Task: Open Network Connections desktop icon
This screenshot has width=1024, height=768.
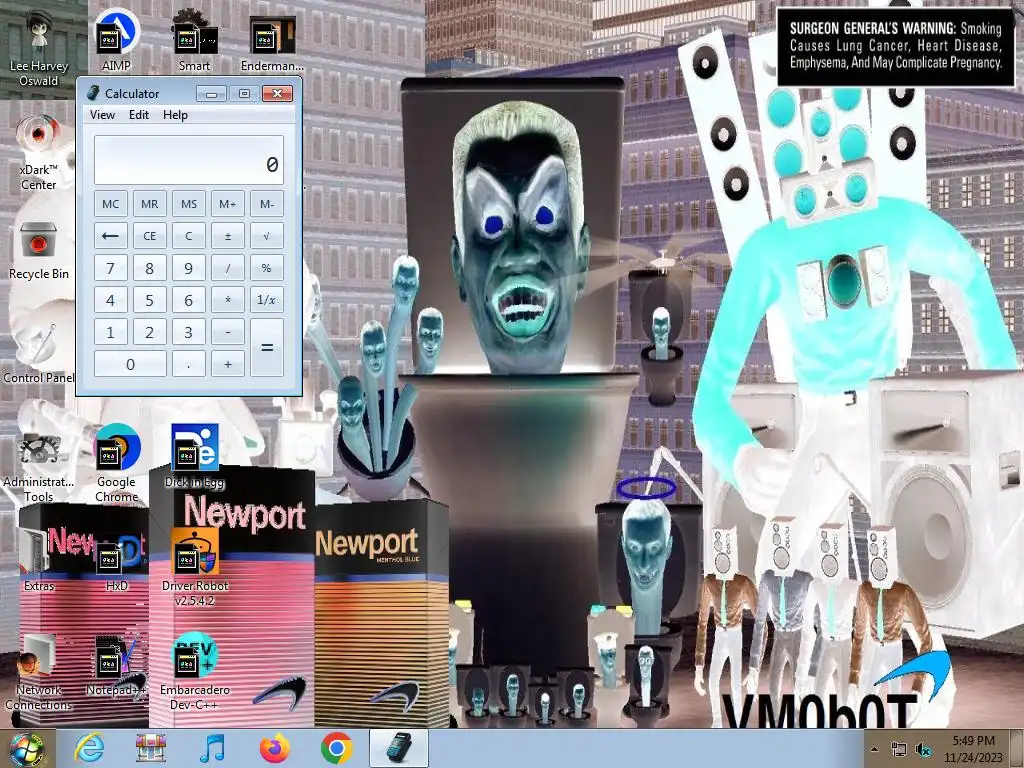Action: (x=39, y=673)
